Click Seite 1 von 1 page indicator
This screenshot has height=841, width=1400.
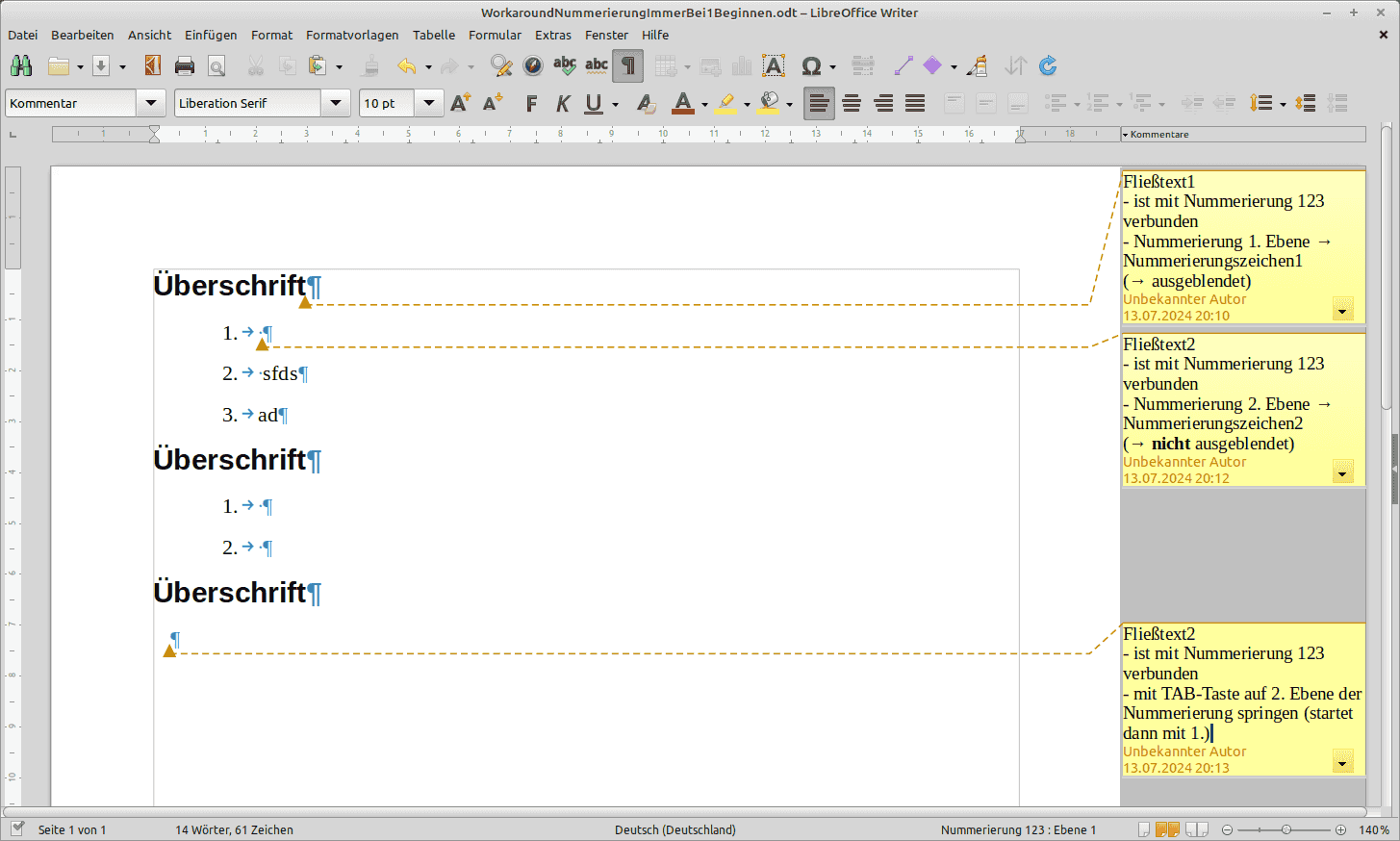coord(72,829)
